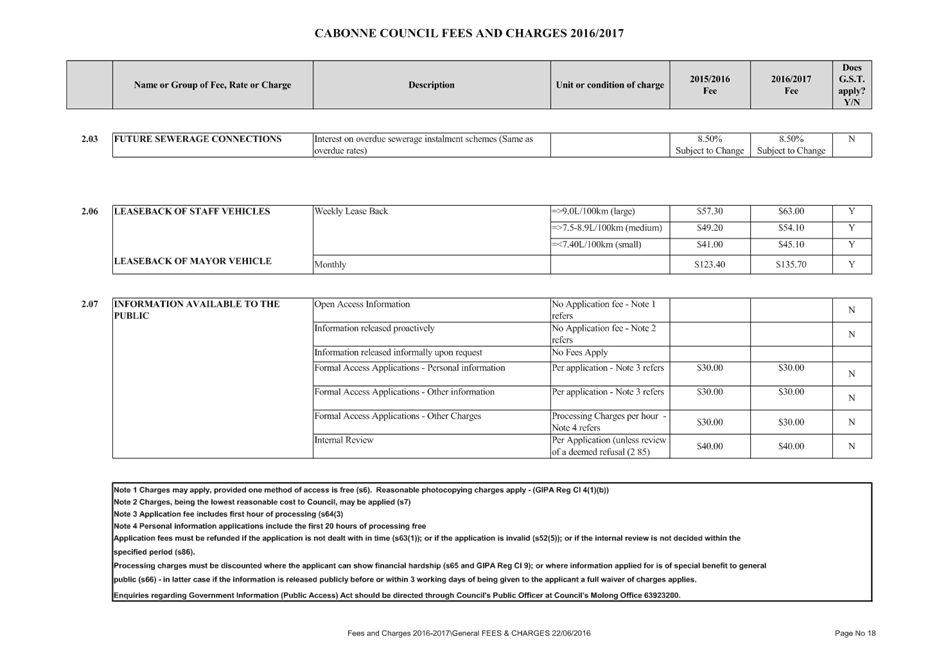Click 'No Application fee - Note 1 refers'
The image size is (939, 664).
coord(604,310)
